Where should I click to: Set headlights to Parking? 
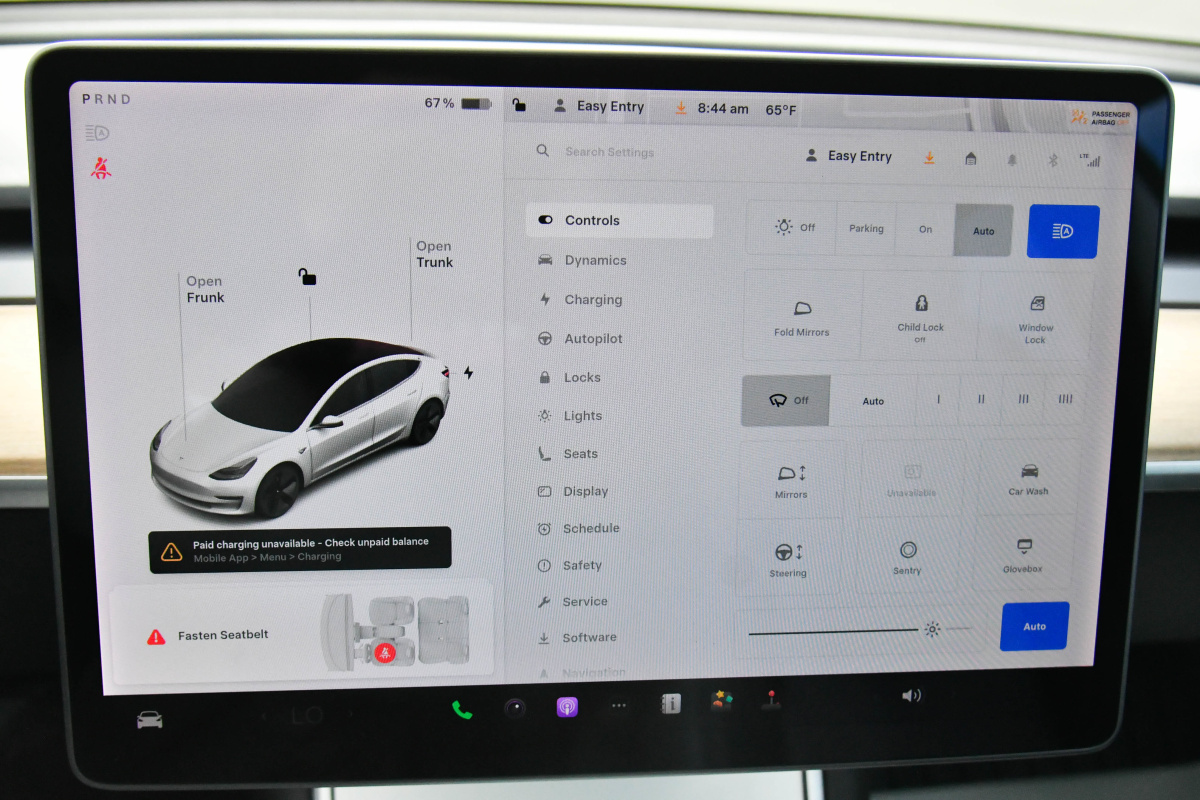click(x=866, y=229)
